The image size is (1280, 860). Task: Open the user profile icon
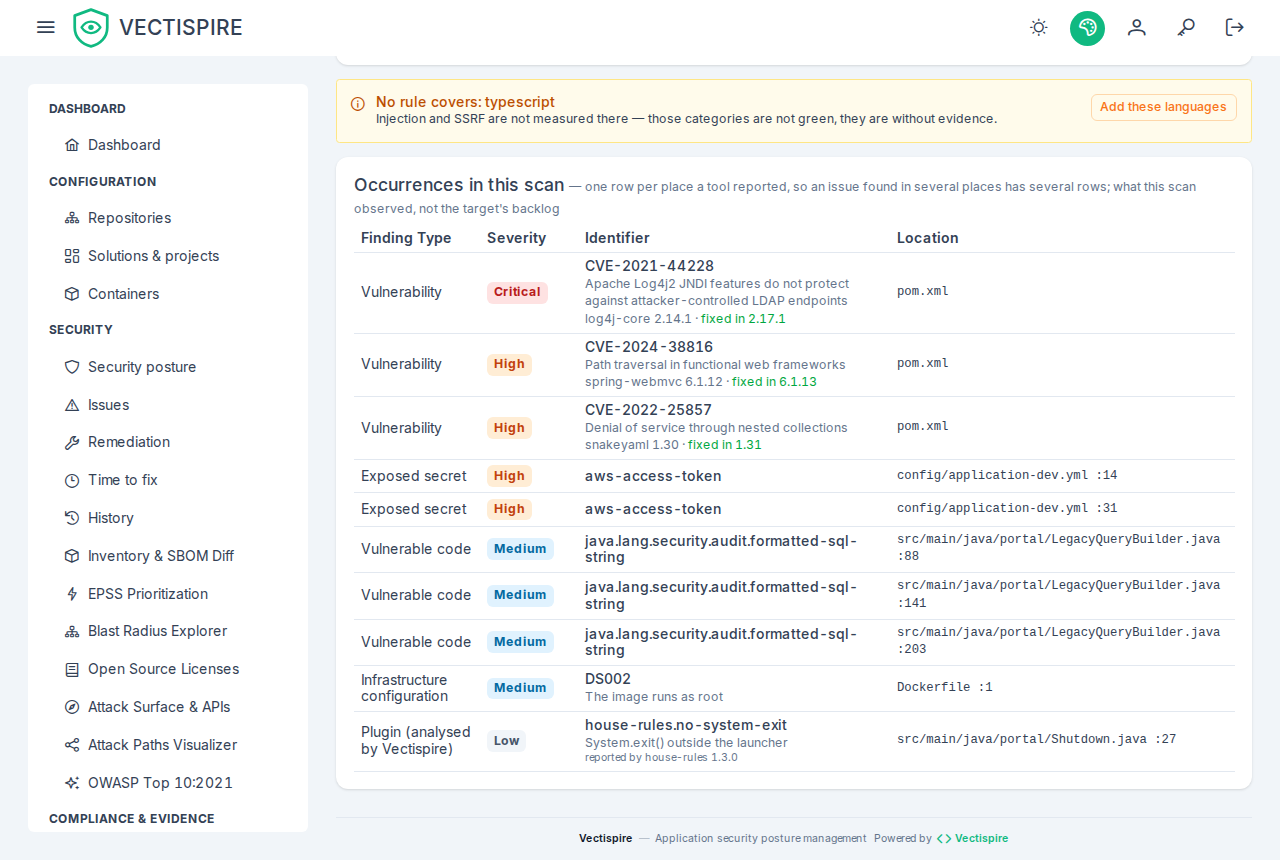pyautogui.click(x=1136, y=28)
